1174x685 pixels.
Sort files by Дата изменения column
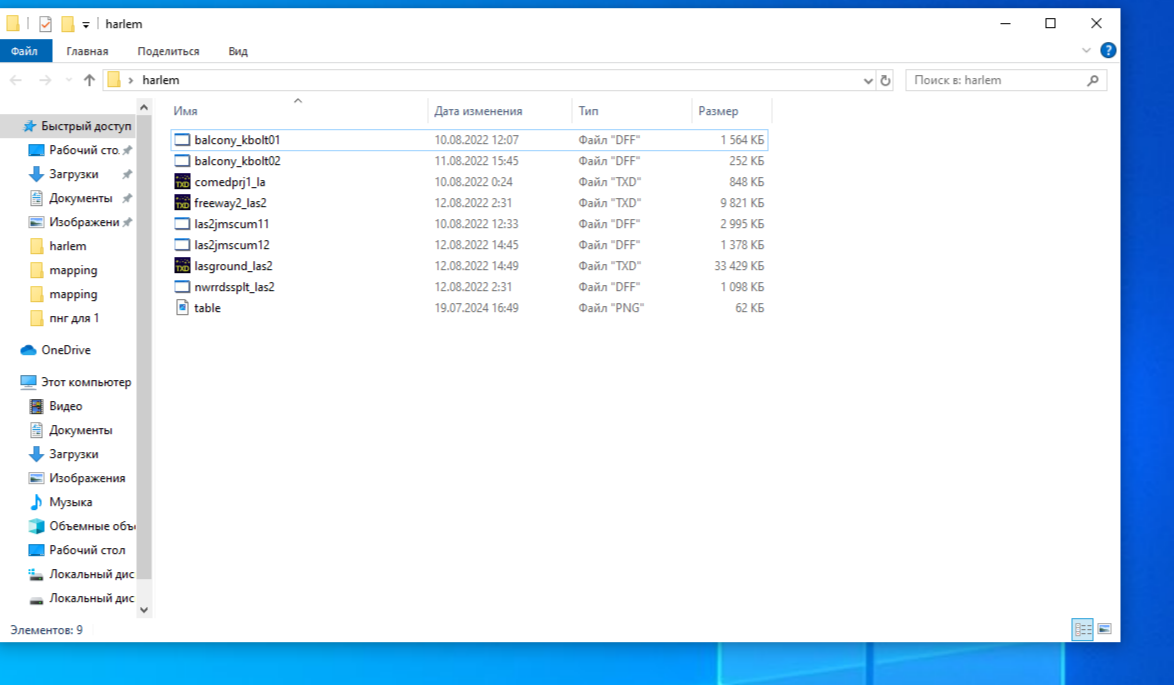(x=478, y=111)
